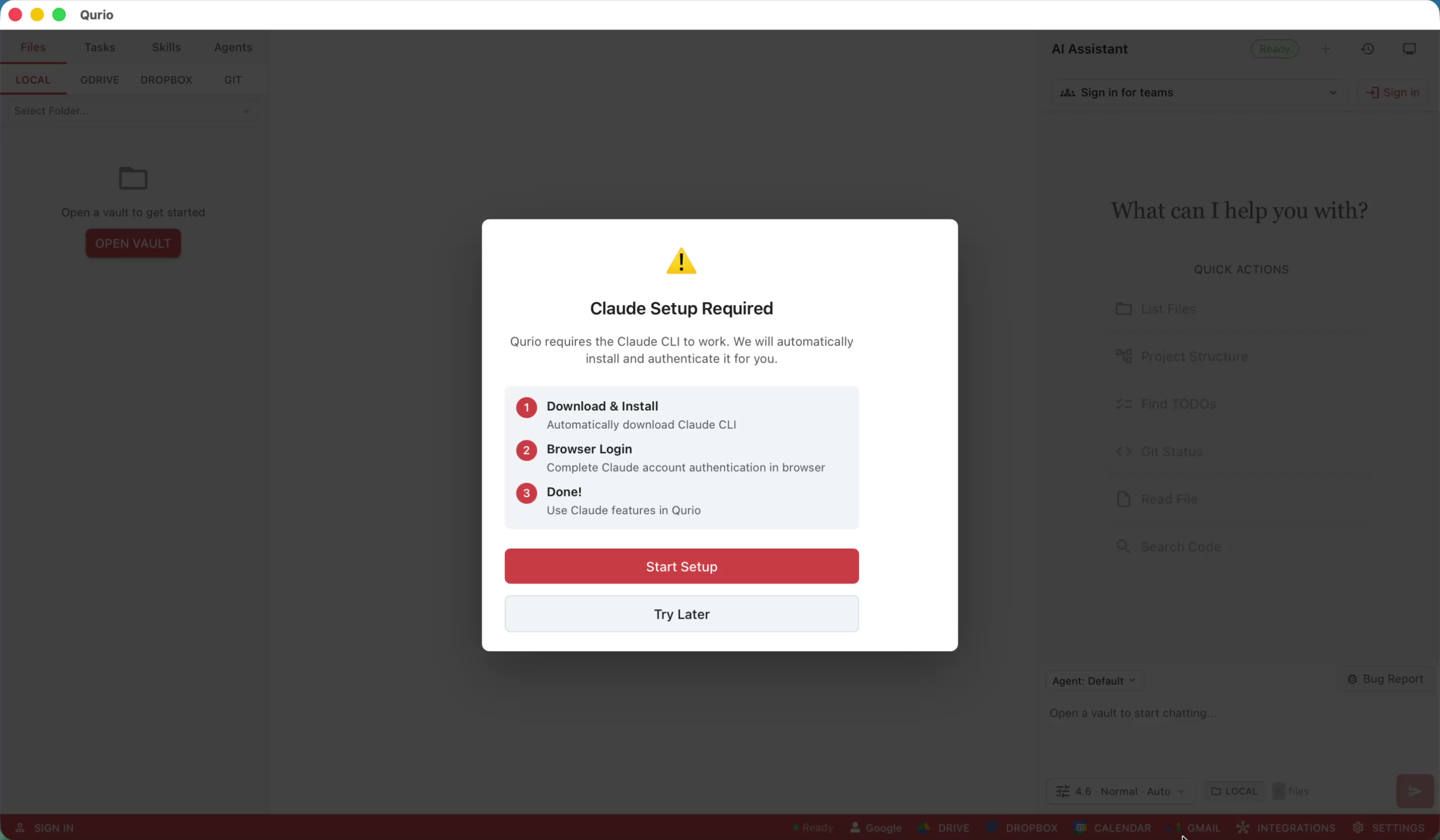The image size is (1440, 840).
Task: Open Calendar from status bar
Action: point(1112,828)
